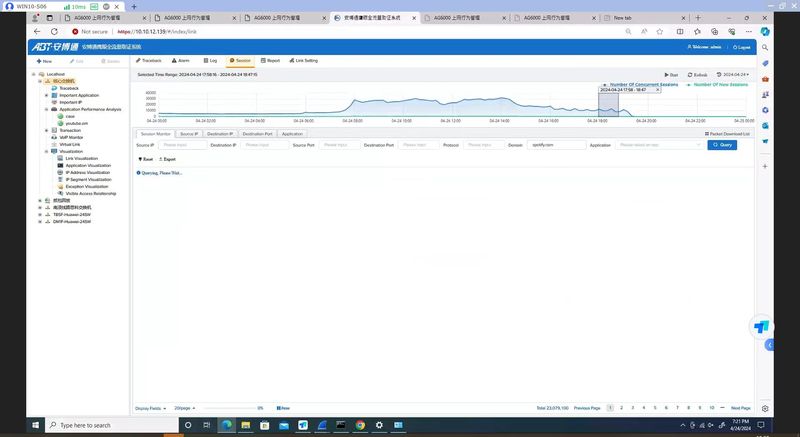Open the Application select dropdown
The width and height of the screenshot is (800, 437).
coord(660,145)
